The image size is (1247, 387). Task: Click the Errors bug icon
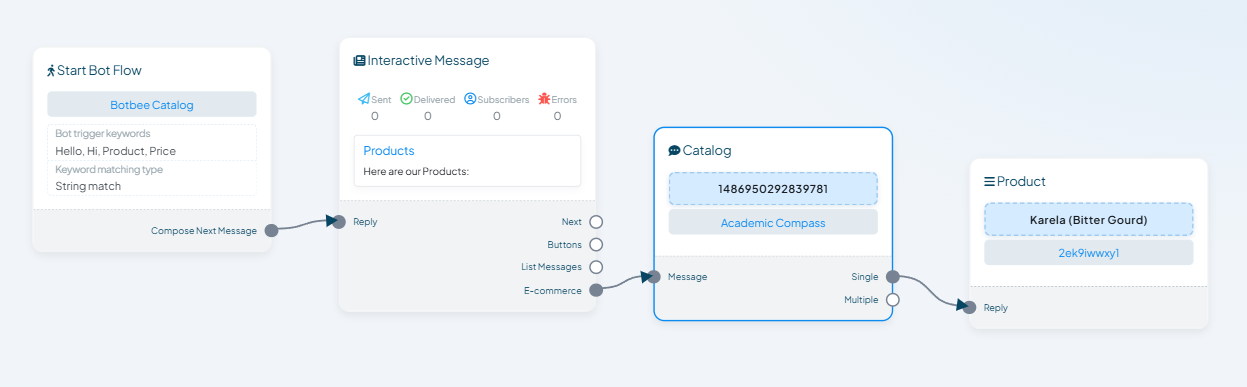(x=544, y=99)
